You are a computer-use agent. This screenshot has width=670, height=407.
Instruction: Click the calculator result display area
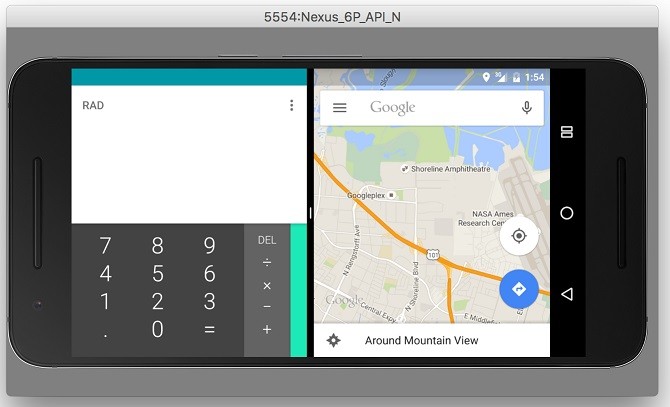[x=189, y=154]
